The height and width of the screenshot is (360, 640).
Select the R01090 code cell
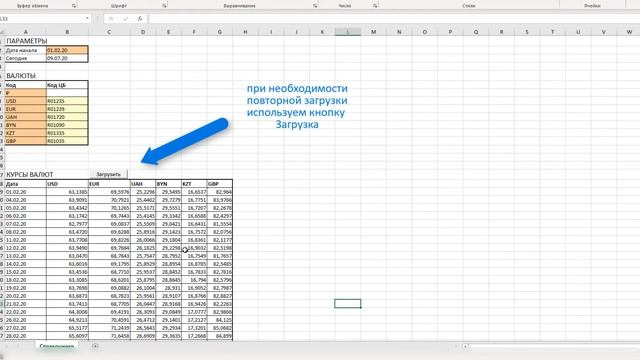pos(67,125)
